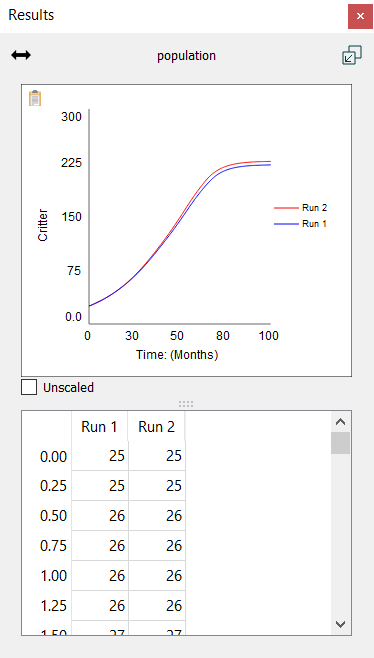The height and width of the screenshot is (658, 374).
Task: Select the Run 2 value at time 1.00
Action: [157, 576]
